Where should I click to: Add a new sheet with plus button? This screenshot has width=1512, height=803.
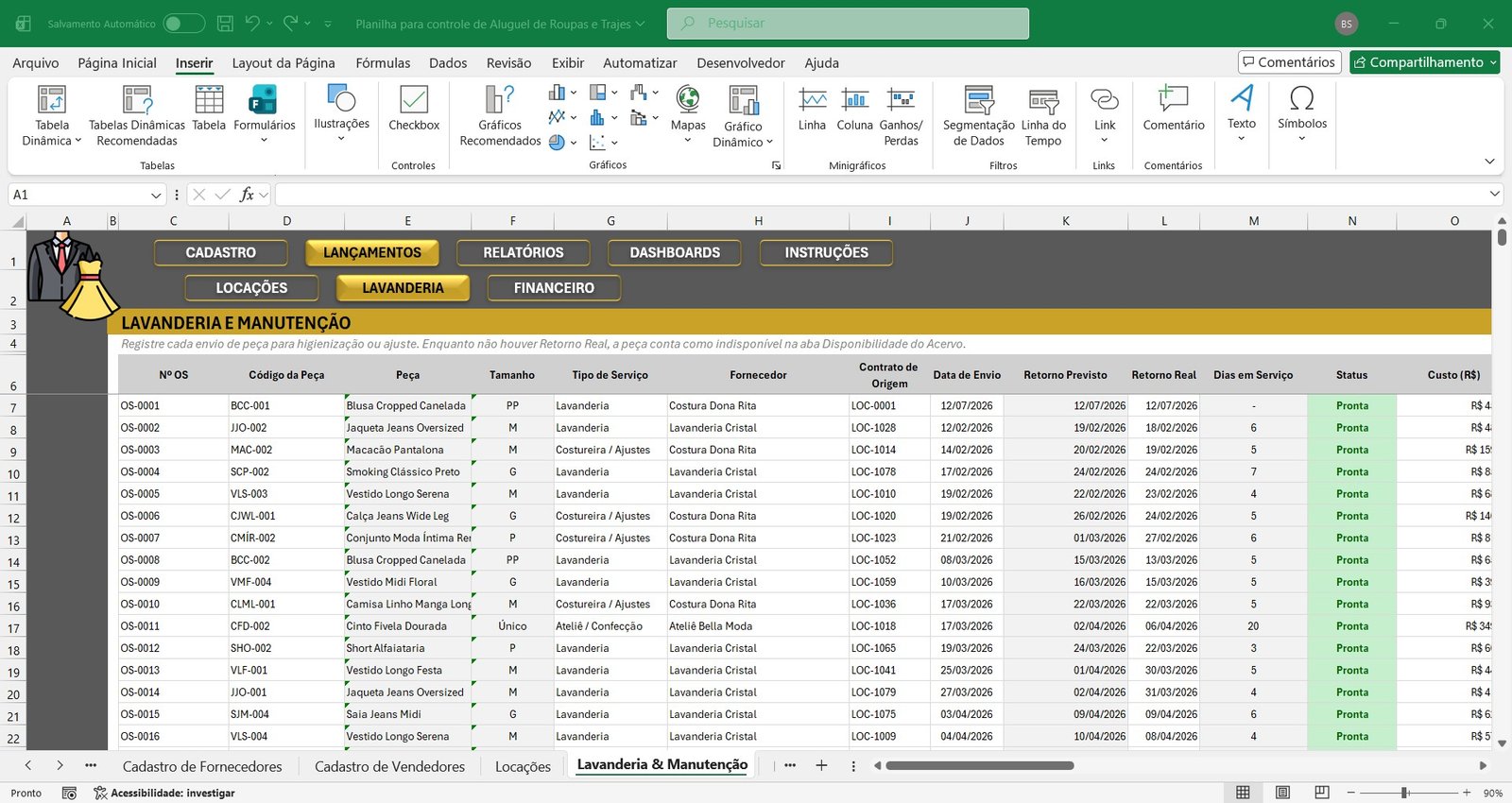821,765
